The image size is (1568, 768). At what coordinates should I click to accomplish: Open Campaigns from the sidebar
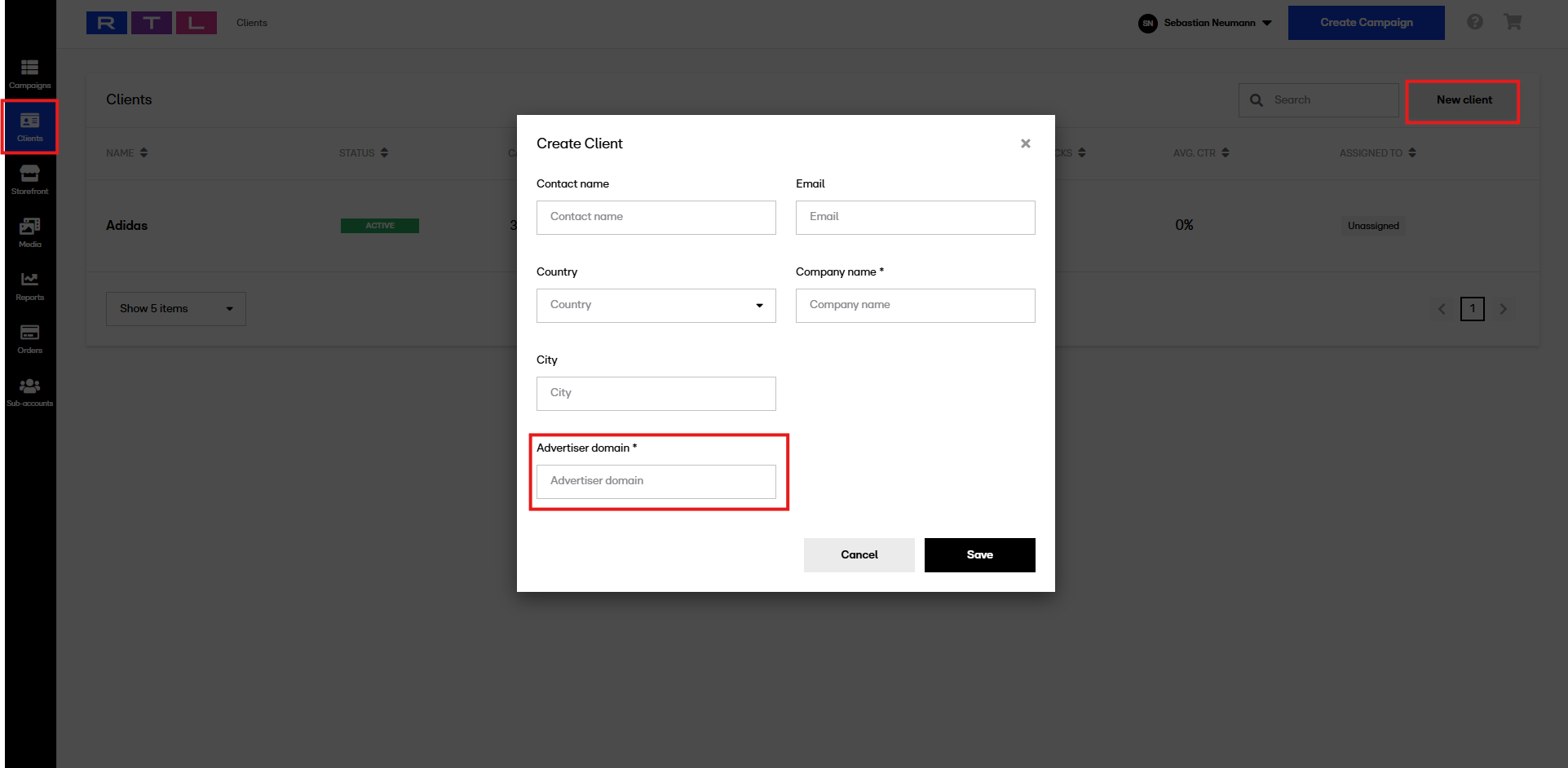29,73
